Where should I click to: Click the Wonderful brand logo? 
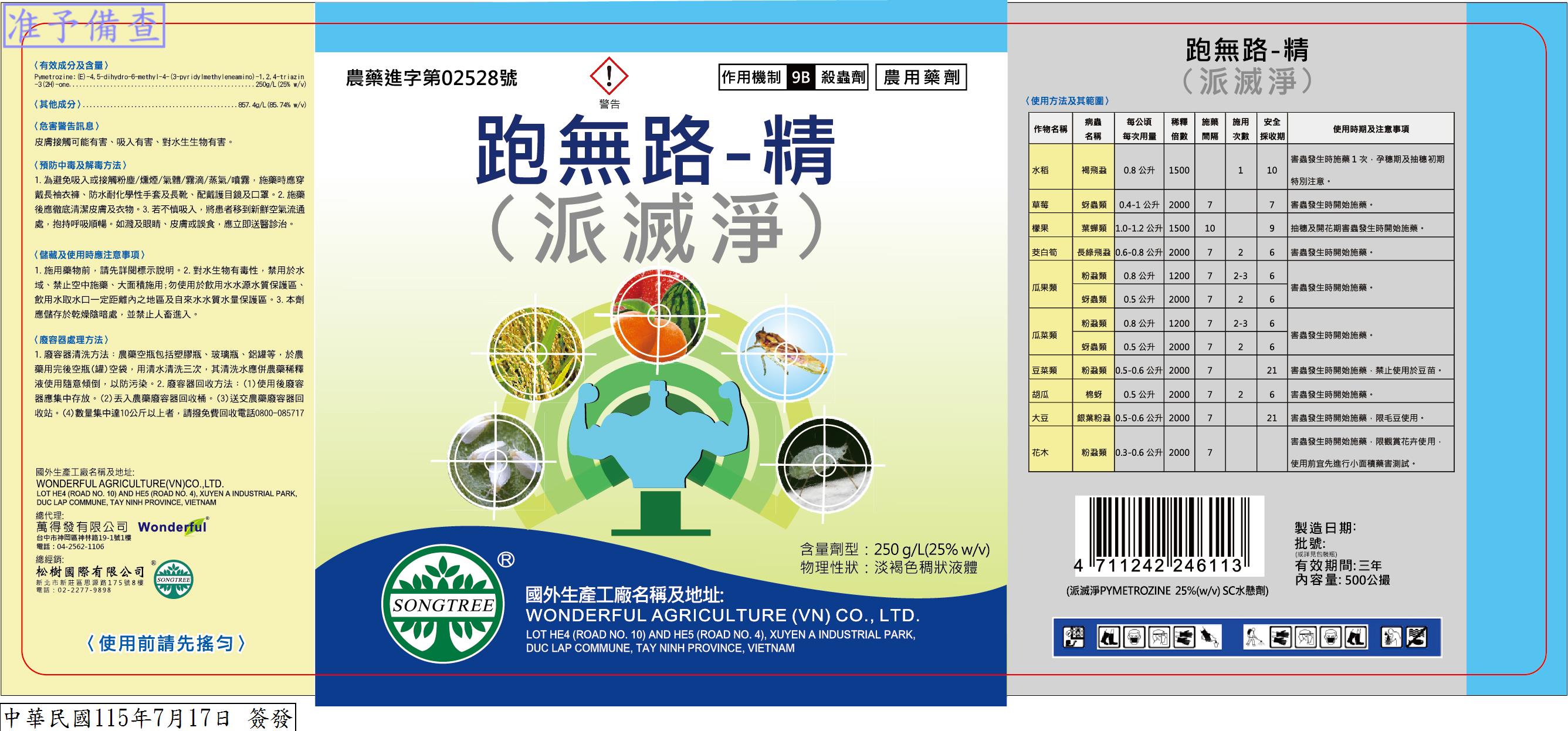tap(173, 526)
